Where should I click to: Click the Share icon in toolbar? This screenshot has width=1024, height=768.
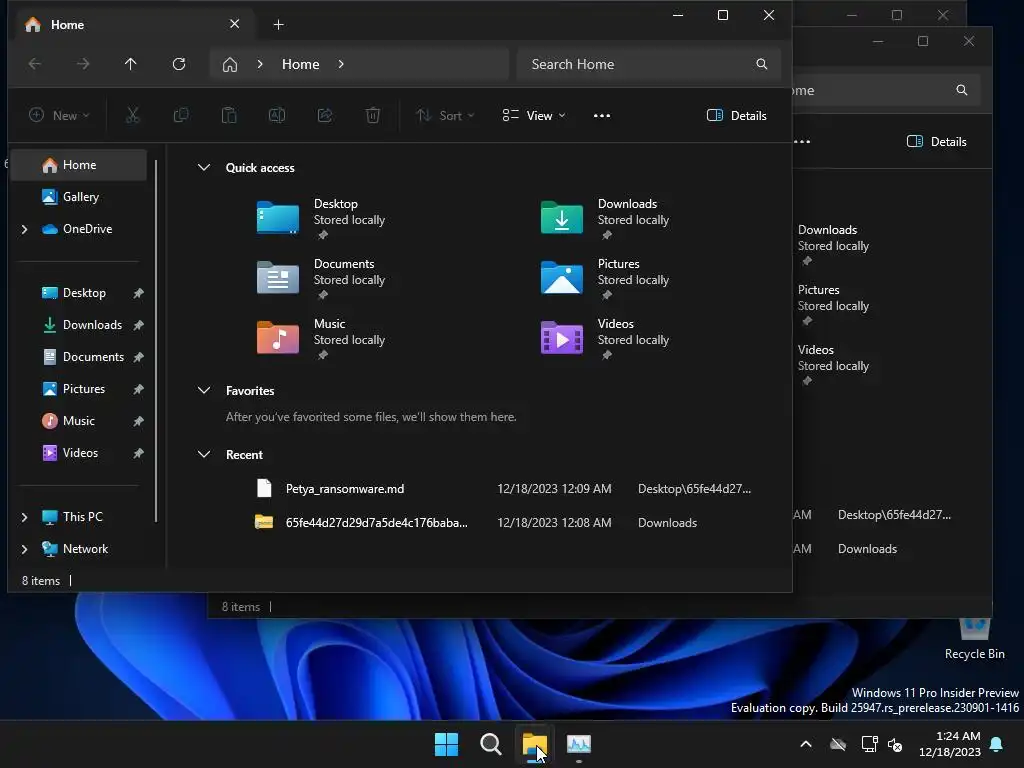coord(325,116)
